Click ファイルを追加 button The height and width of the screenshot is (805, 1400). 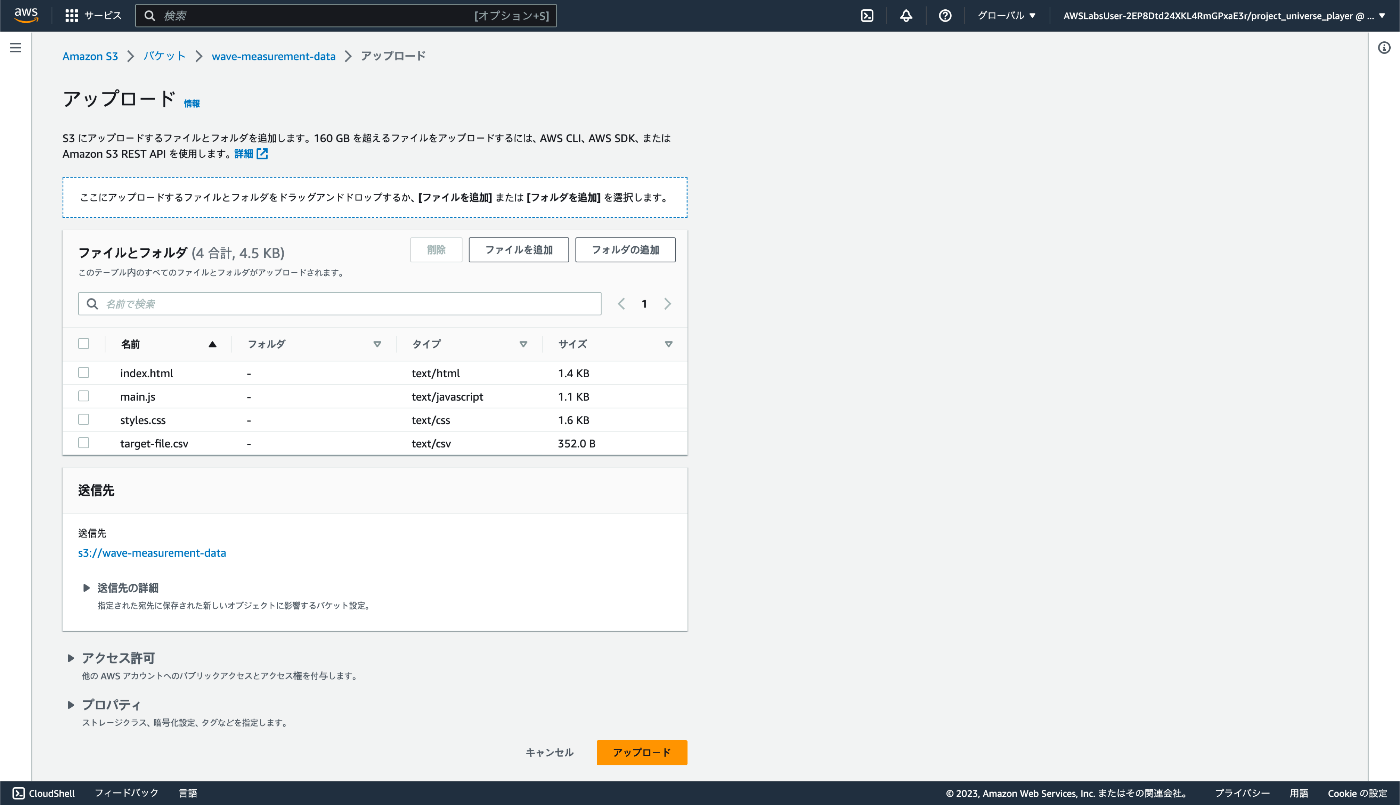pos(519,250)
